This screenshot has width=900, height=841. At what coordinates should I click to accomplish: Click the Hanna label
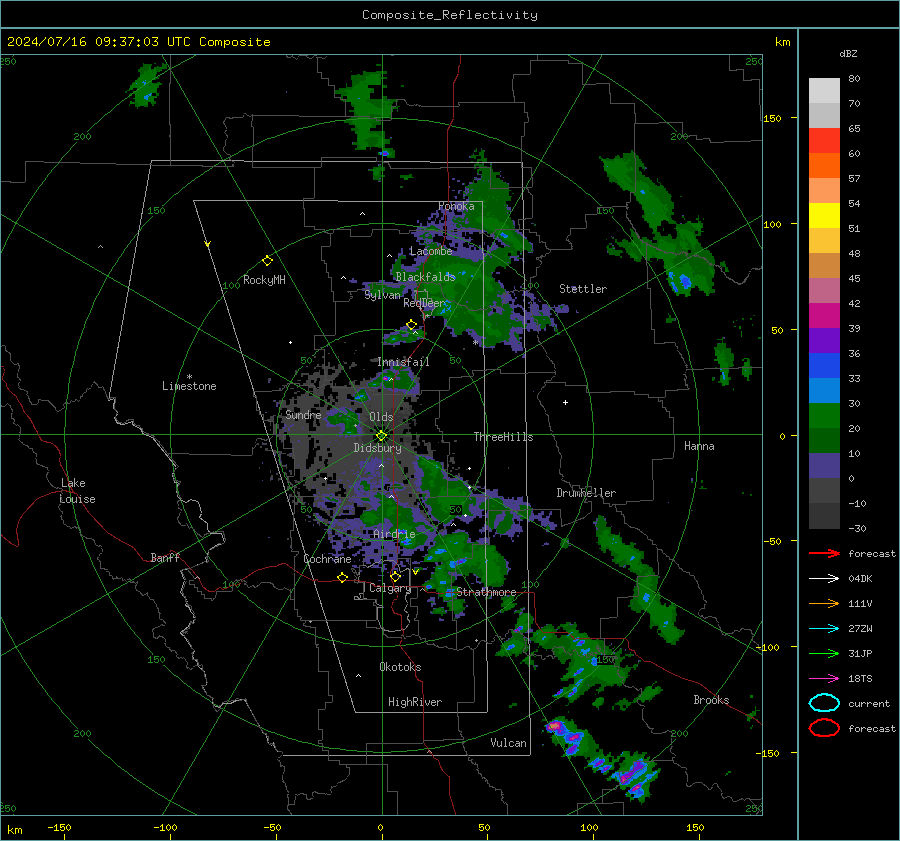(699, 446)
